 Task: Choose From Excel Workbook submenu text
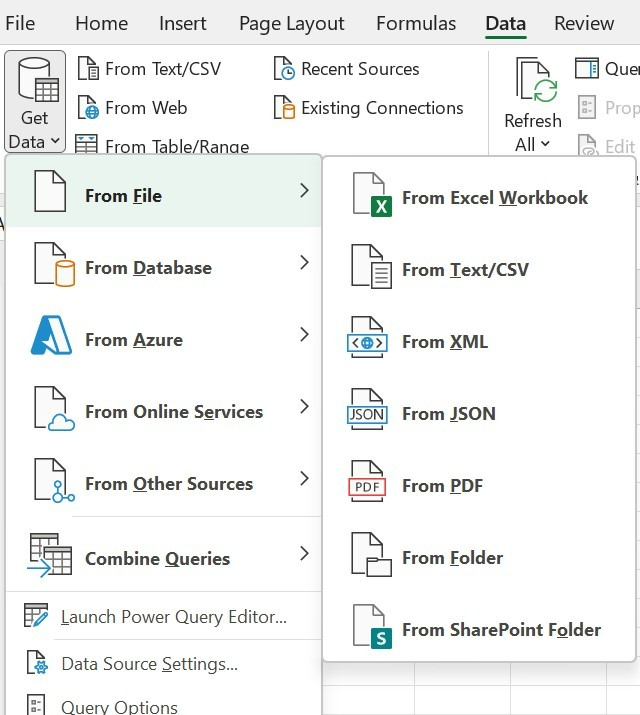495,198
